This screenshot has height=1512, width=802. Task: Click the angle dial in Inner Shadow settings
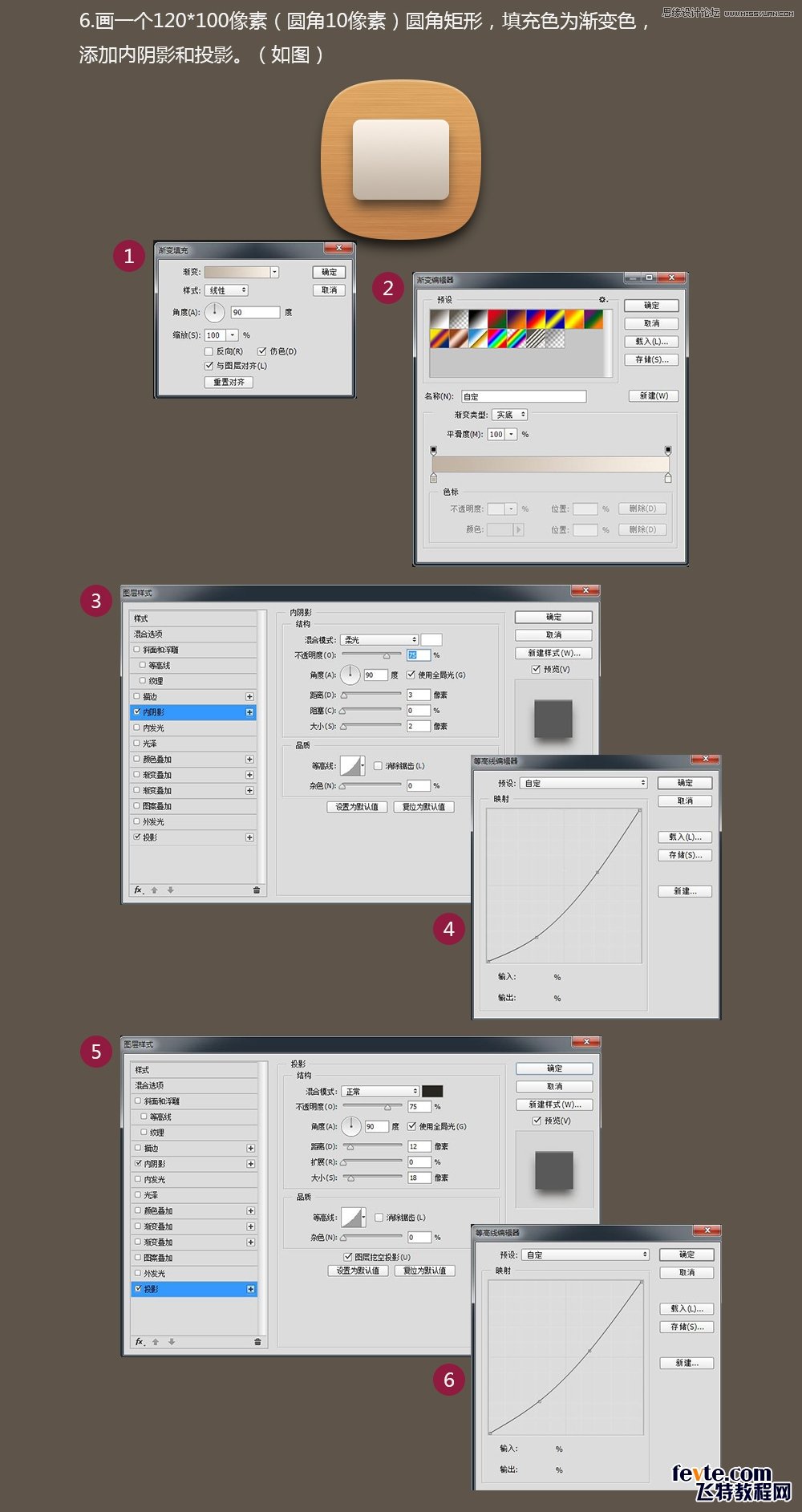pos(350,675)
